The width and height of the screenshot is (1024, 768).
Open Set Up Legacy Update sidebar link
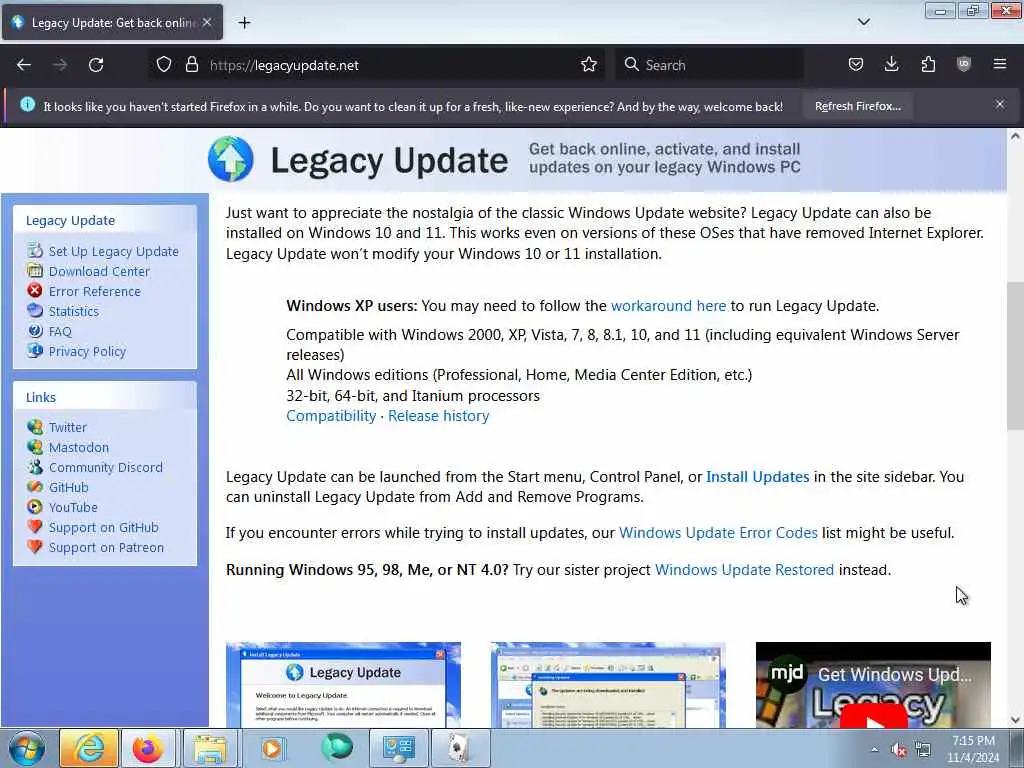[114, 251]
